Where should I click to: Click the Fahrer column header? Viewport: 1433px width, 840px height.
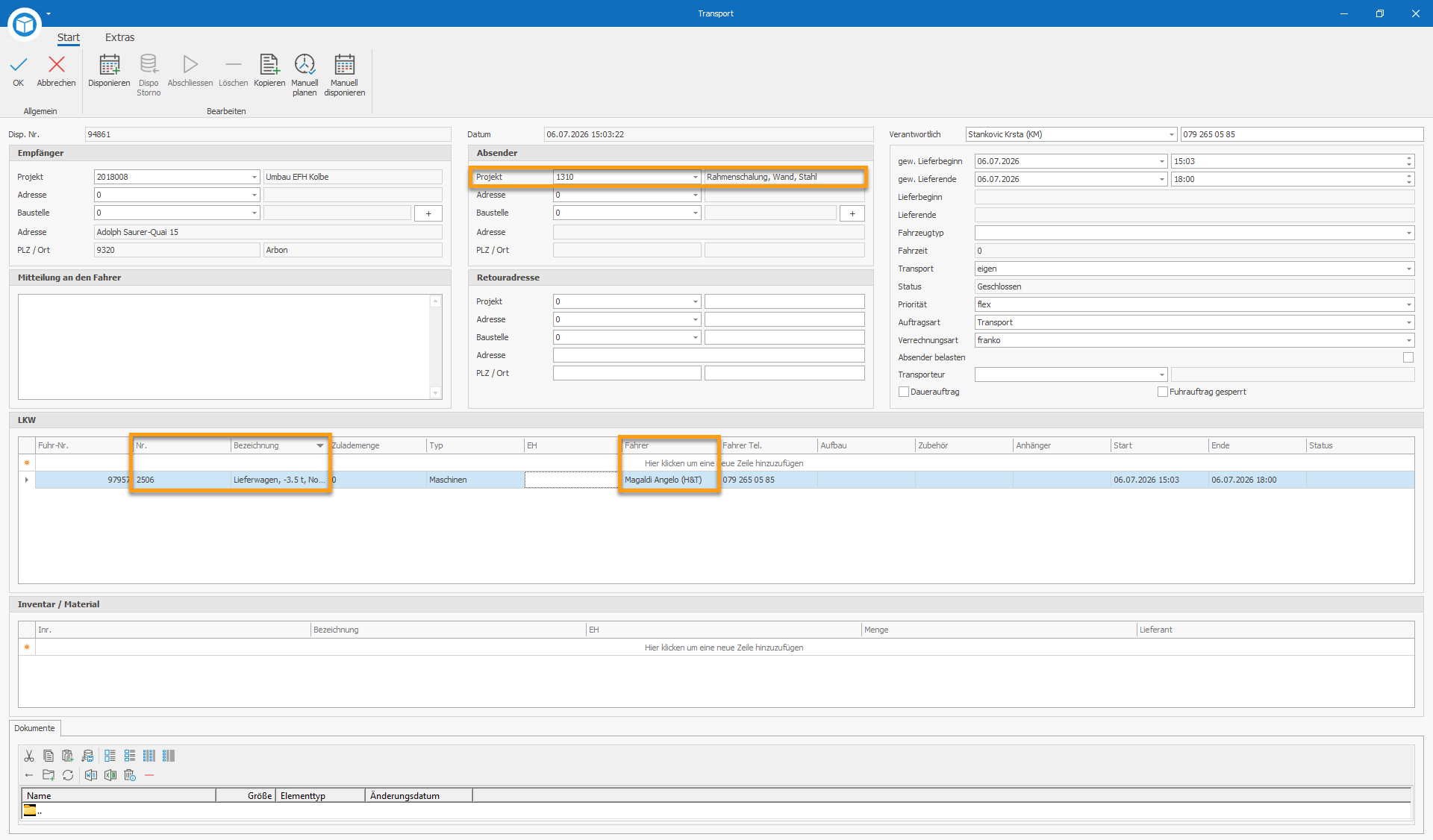[670, 445]
